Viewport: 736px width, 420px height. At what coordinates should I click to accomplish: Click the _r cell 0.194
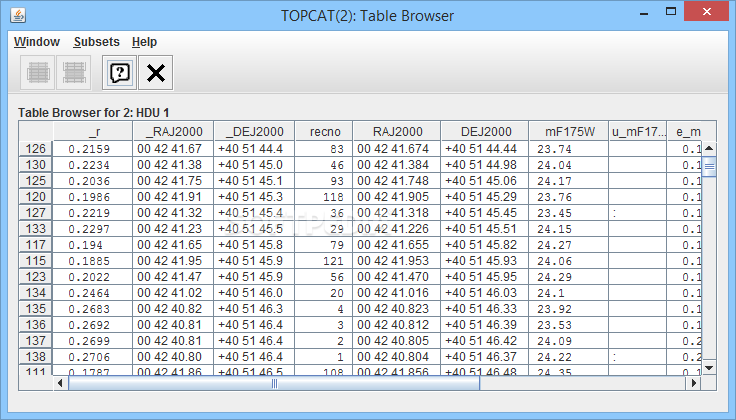93,244
